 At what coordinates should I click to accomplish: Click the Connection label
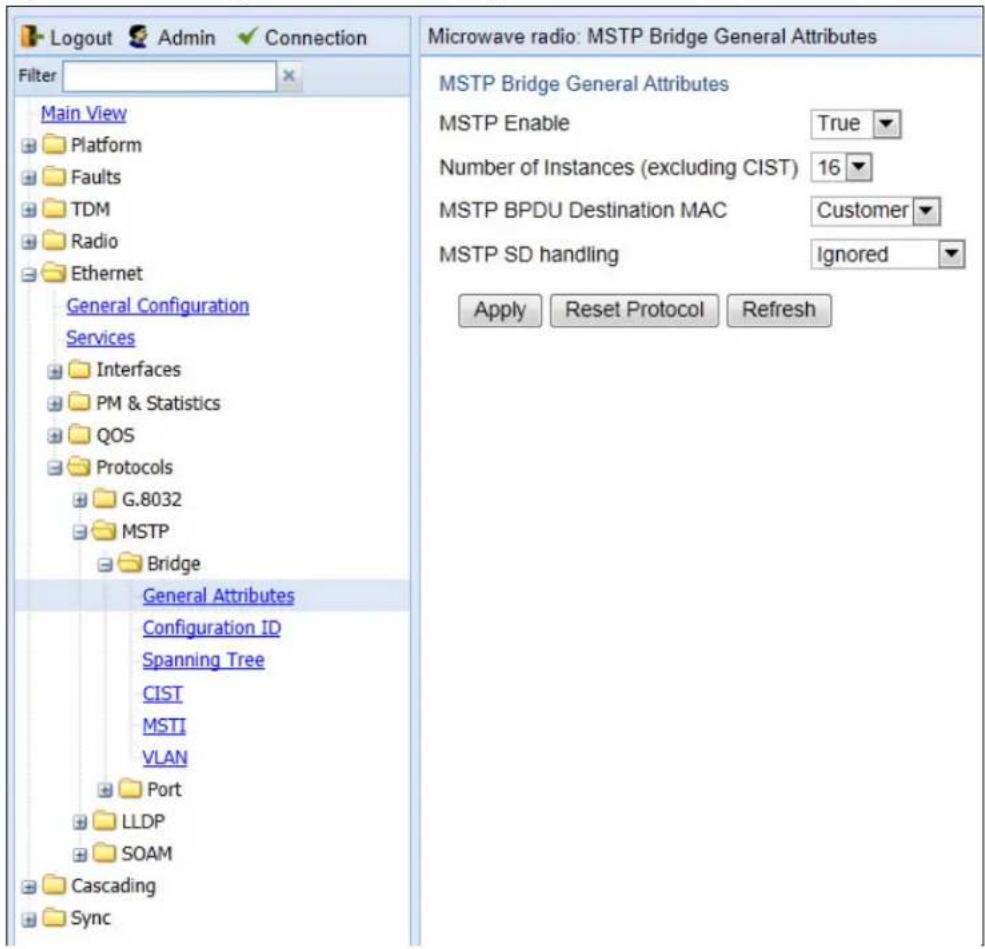[x=315, y=38]
